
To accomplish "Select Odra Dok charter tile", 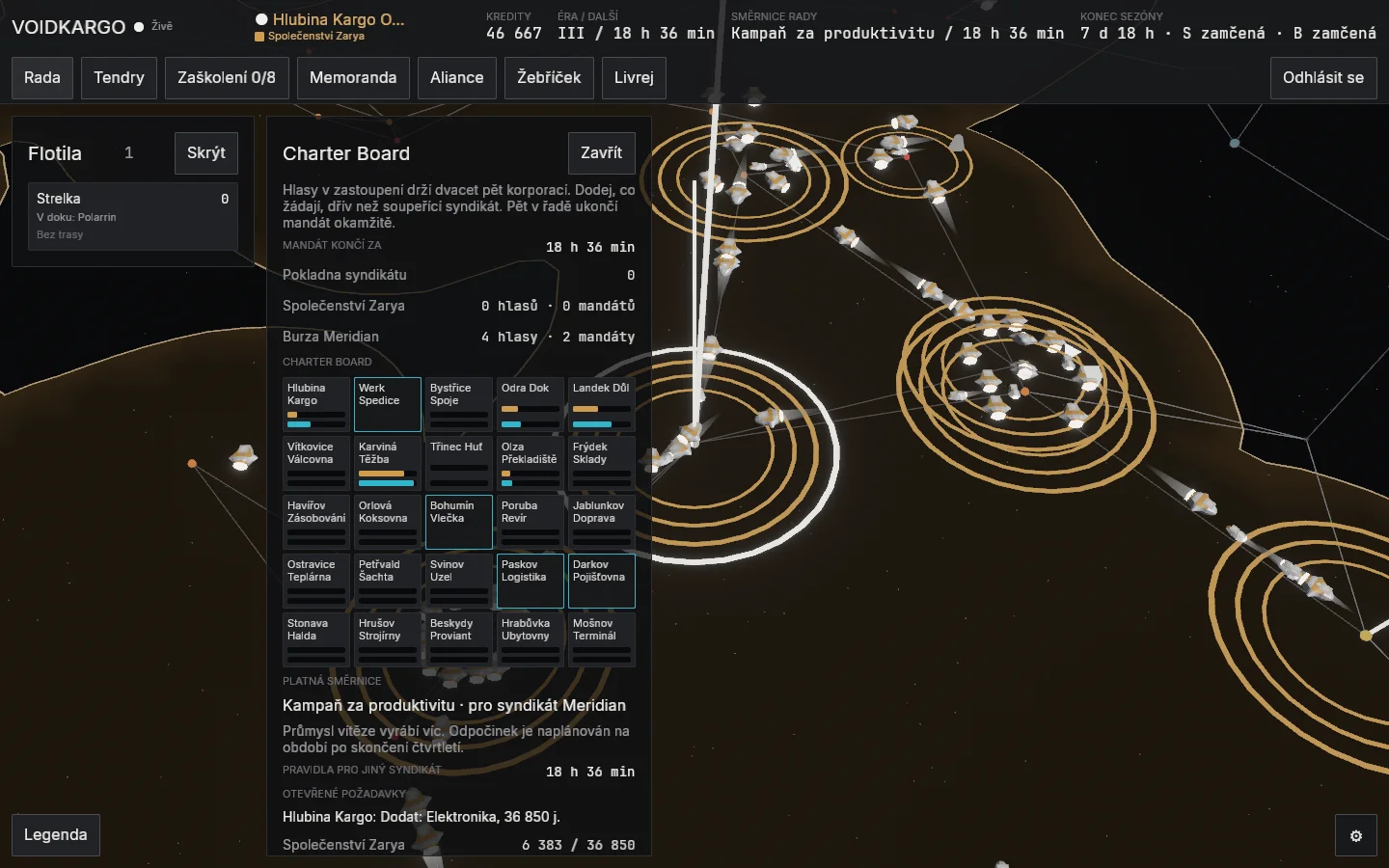I will click(531, 404).
